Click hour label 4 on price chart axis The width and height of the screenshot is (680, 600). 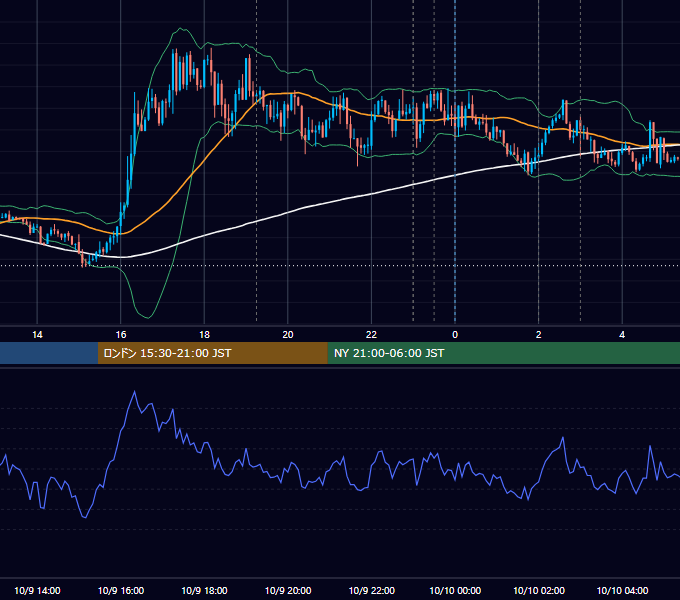[x=622, y=335]
